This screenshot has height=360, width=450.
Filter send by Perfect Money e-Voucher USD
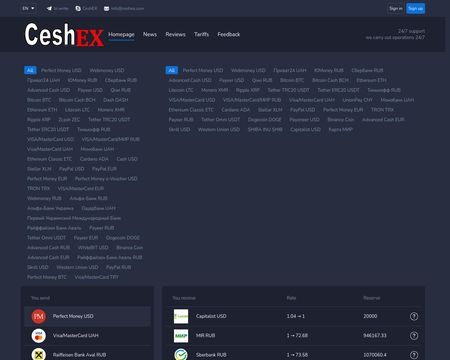pyautogui.click(x=106, y=179)
